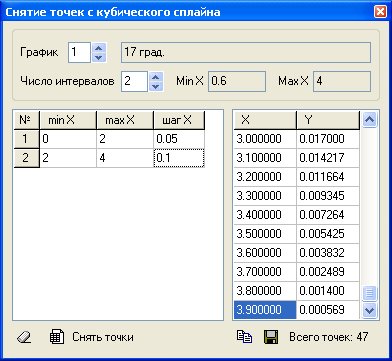The height and width of the screenshot is (361, 392).
Task: Click the График value field
Action: pos(79,52)
